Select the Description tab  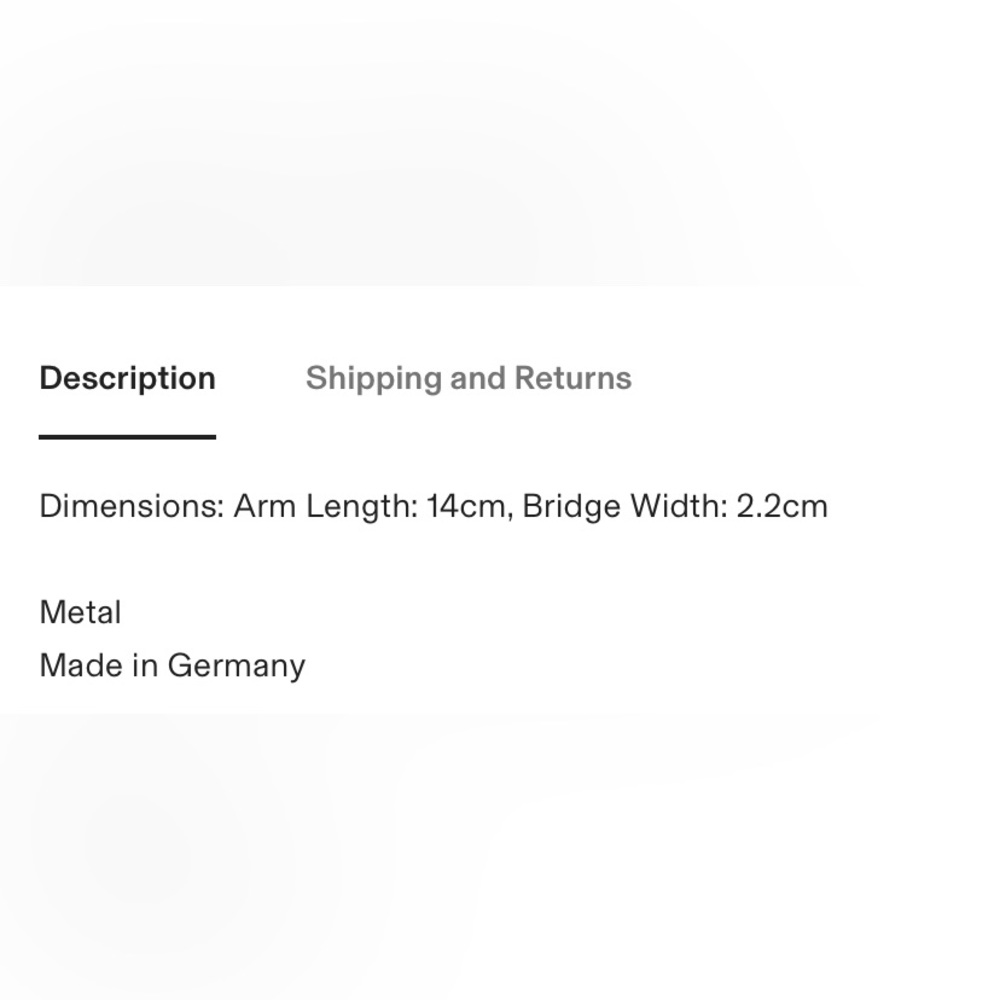click(x=128, y=378)
